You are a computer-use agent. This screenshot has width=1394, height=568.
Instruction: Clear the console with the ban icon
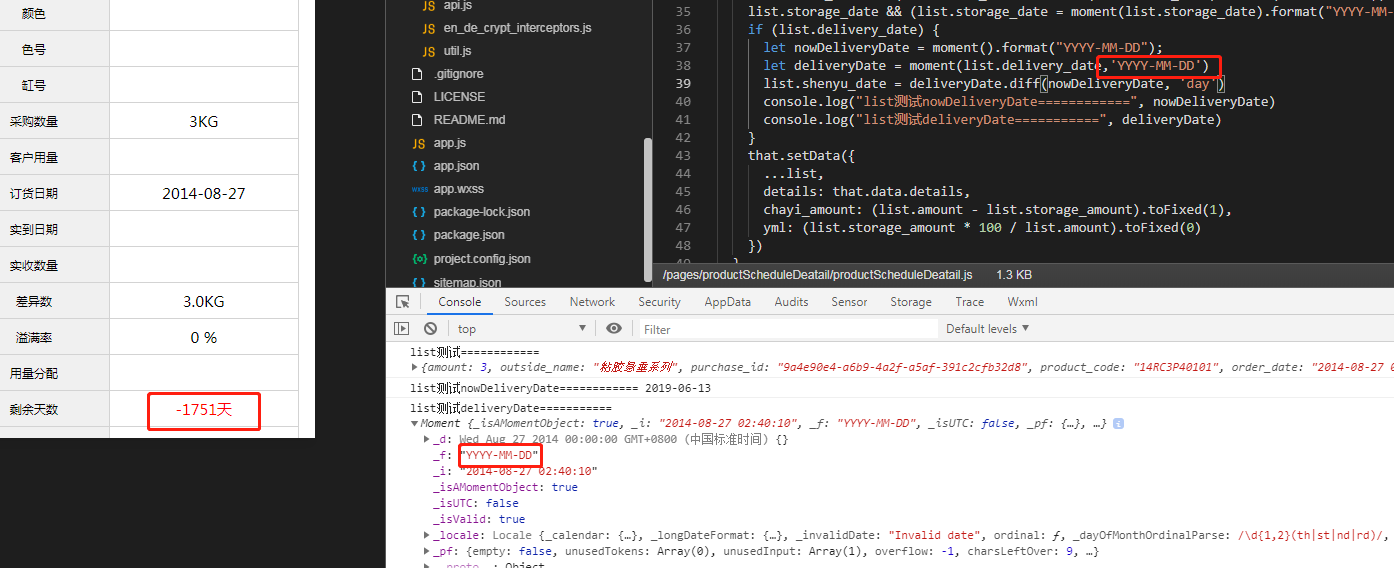point(430,328)
